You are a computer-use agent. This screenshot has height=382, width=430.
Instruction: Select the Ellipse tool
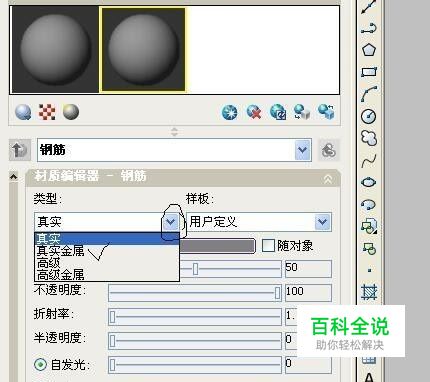point(369,182)
